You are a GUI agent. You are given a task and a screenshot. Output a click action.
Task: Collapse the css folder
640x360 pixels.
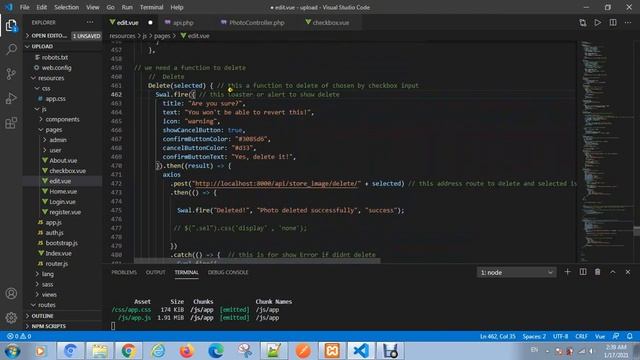click(46, 88)
